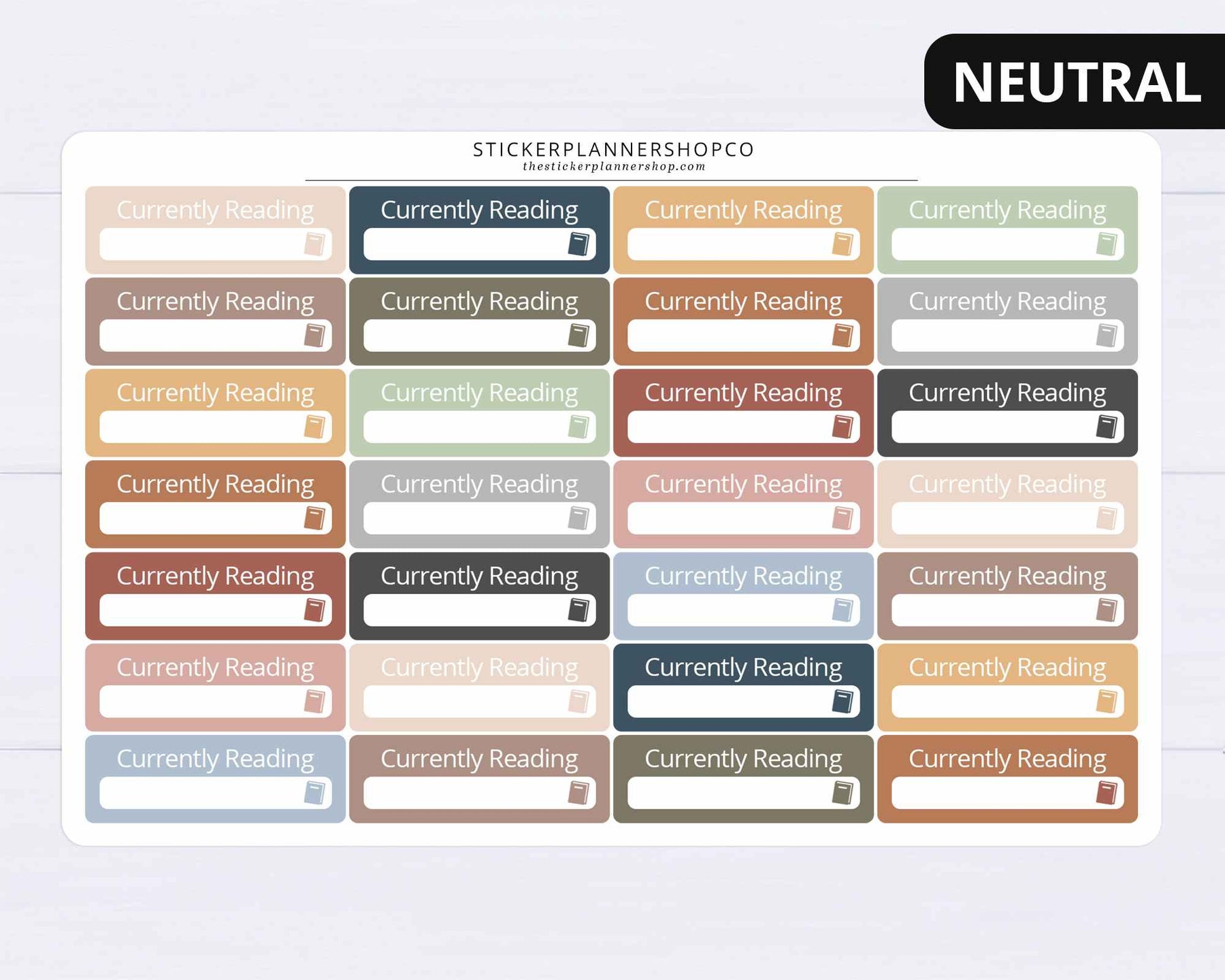Click the gray book icon in second row, last sticker
1225x980 pixels.
1107,336
